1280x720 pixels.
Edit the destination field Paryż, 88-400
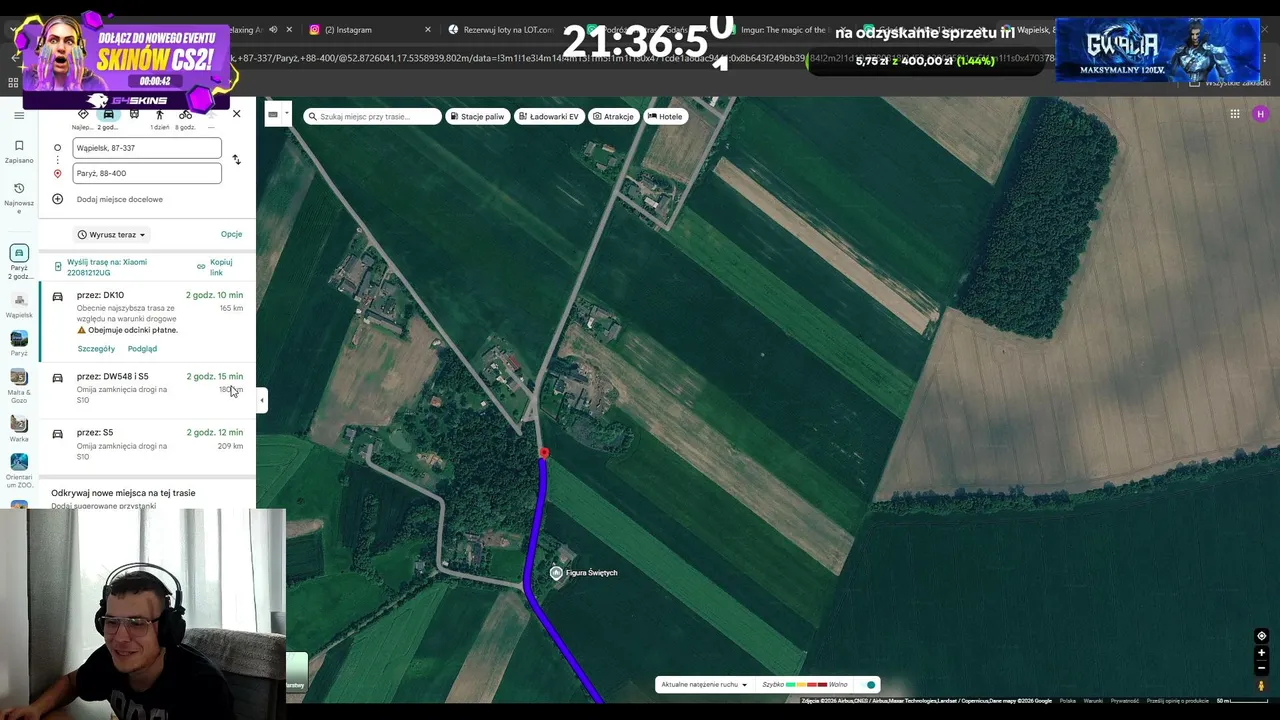tap(147, 173)
